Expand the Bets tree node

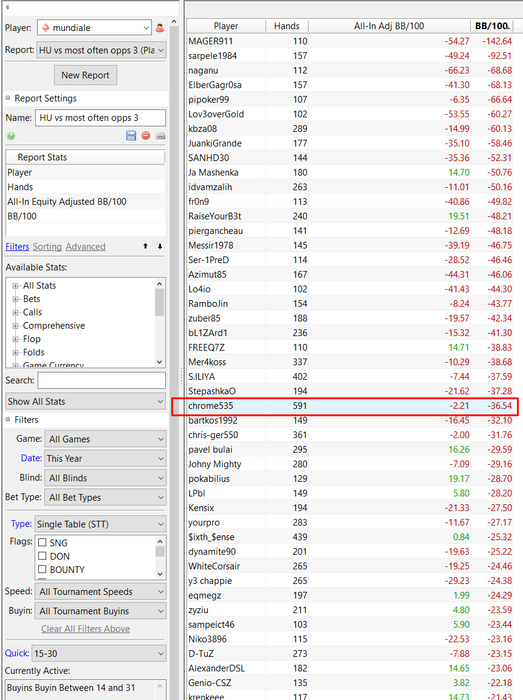(x=15, y=299)
